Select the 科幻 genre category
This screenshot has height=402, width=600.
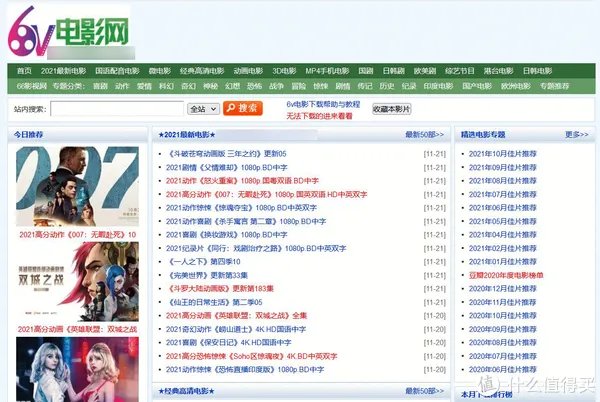click(166, 86)
